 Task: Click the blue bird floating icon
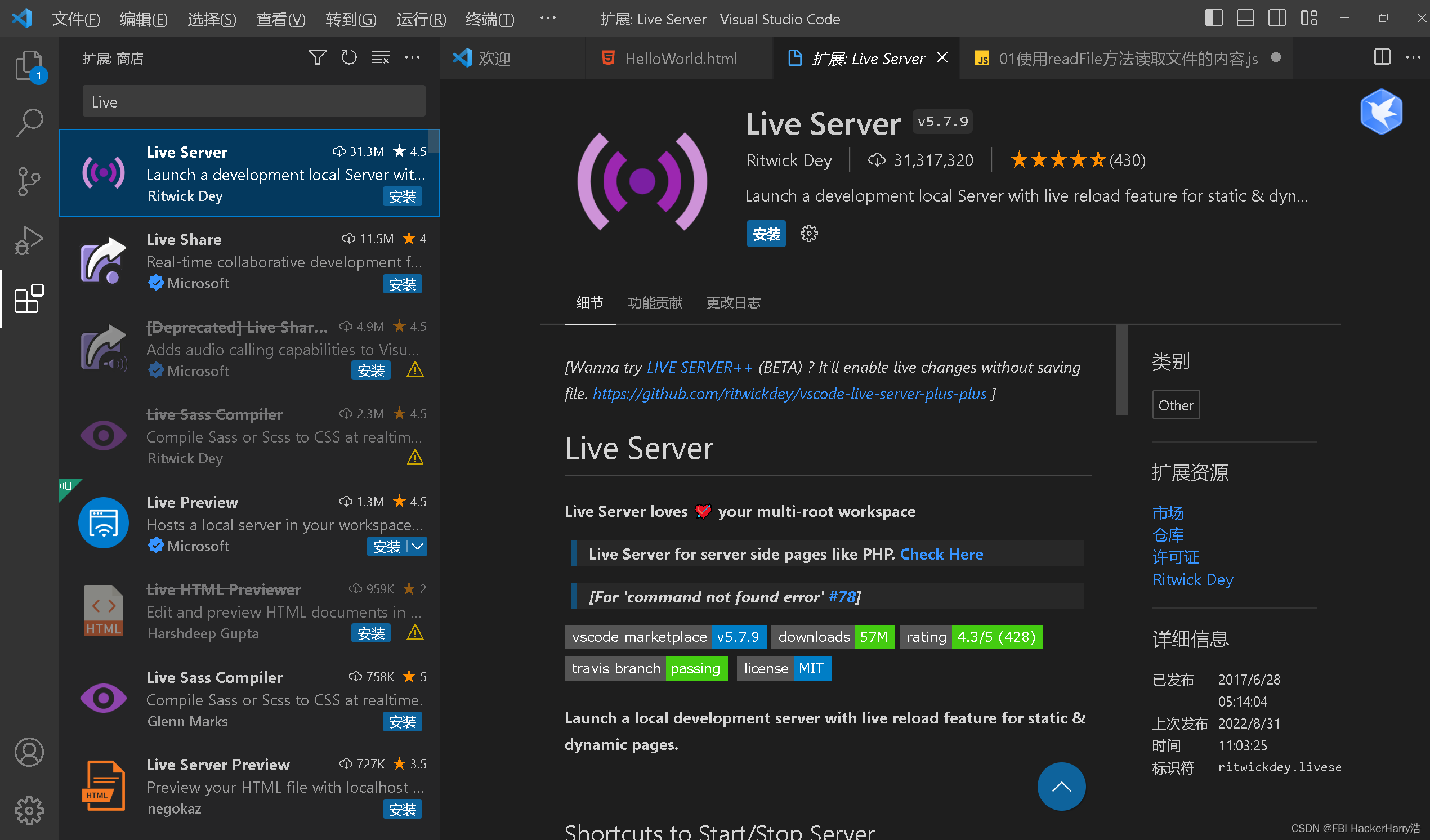(x=1381, y=111)
